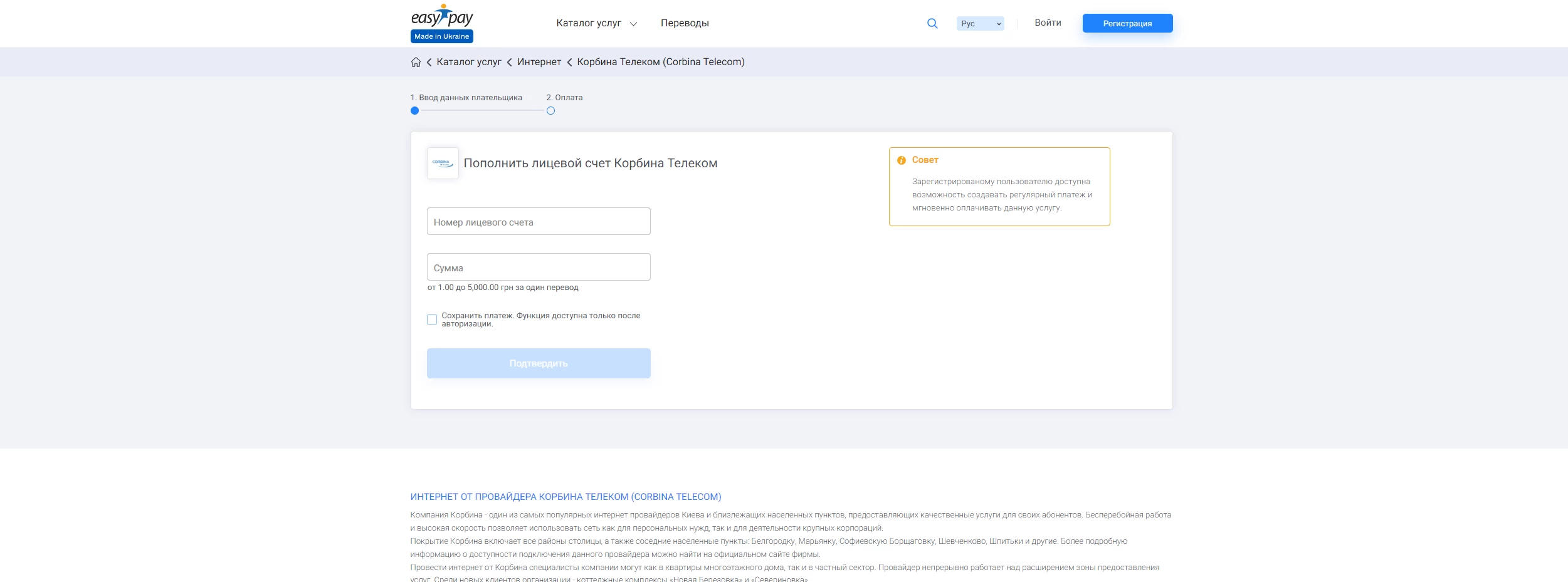Open the Каталог услуг breadcrumb link
This screenshot has height=582, width=1568.
tap(469, 62)
